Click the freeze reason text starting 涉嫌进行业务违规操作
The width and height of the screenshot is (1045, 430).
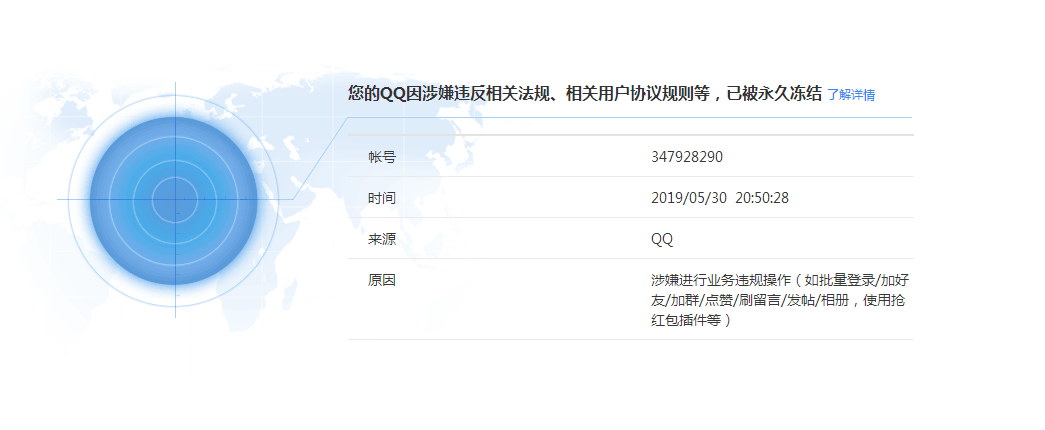[780, 300]
